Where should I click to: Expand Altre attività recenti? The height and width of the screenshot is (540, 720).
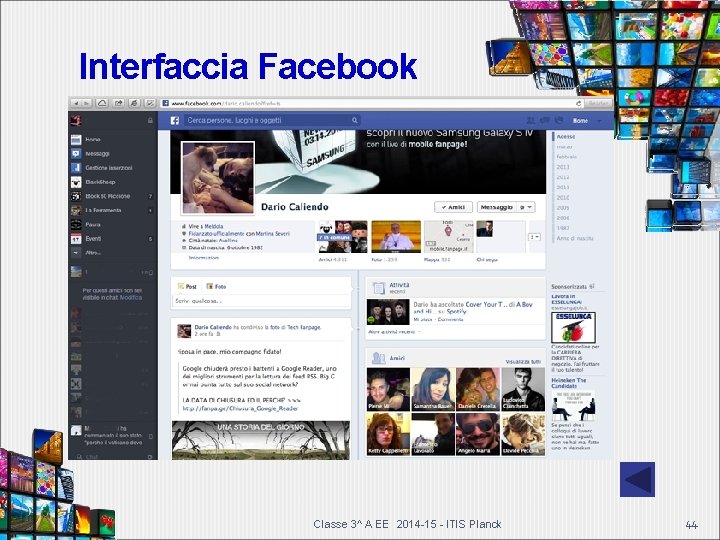(394, 332)
